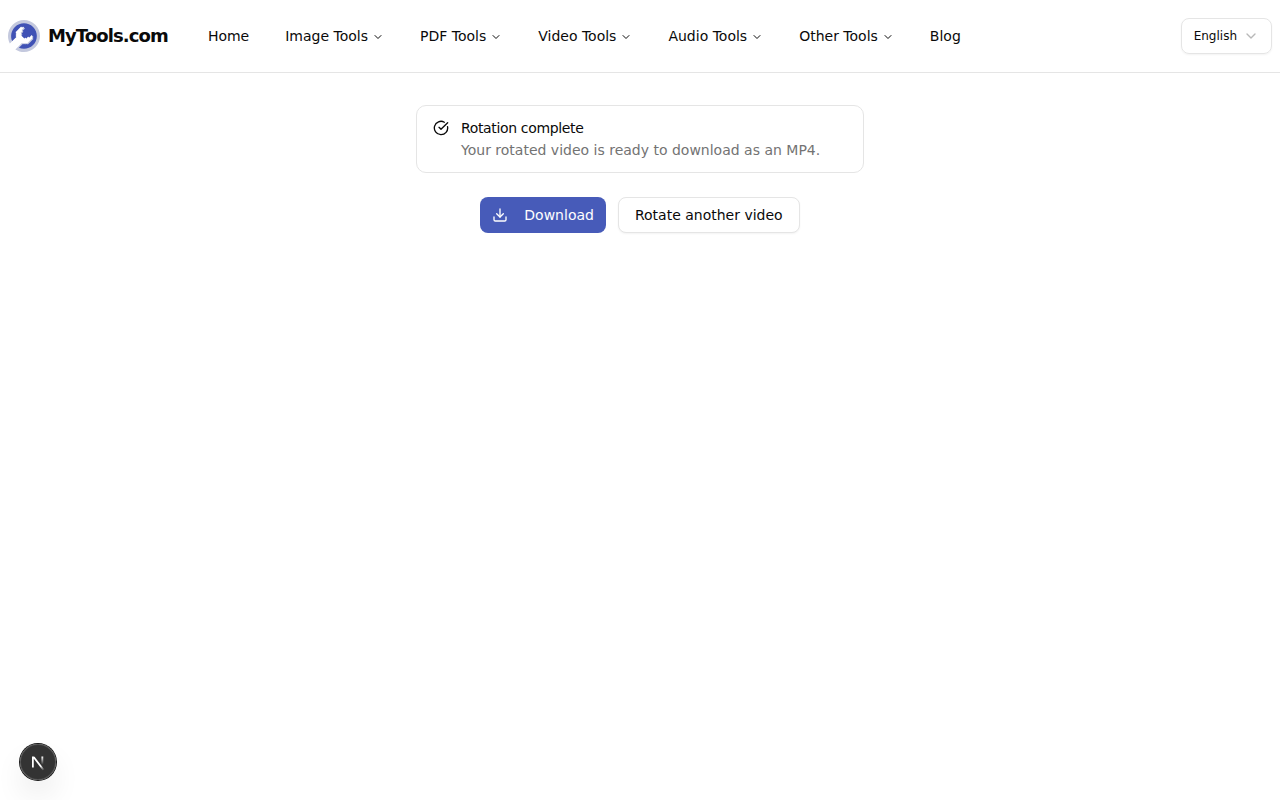This screenshot has width=1280, height=800.
Task: Open the Blog section
Action: pos(944,36)
